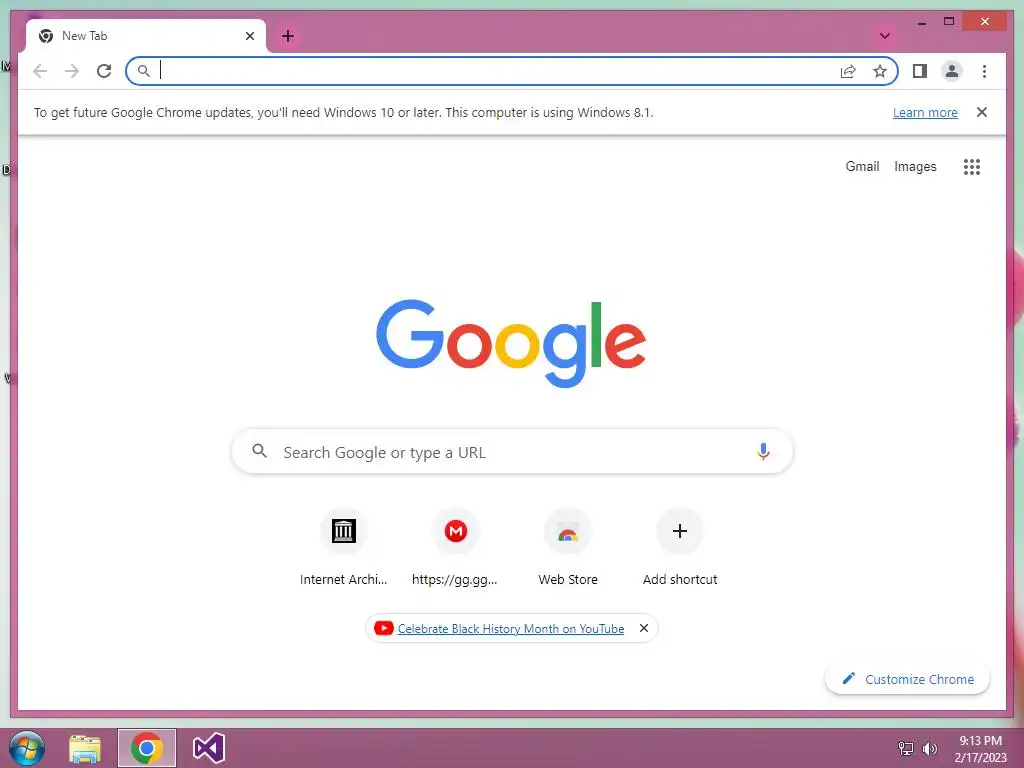Open the Internet Archive shortcut
The image size is (1024, 768).
(x=344, y=547)
